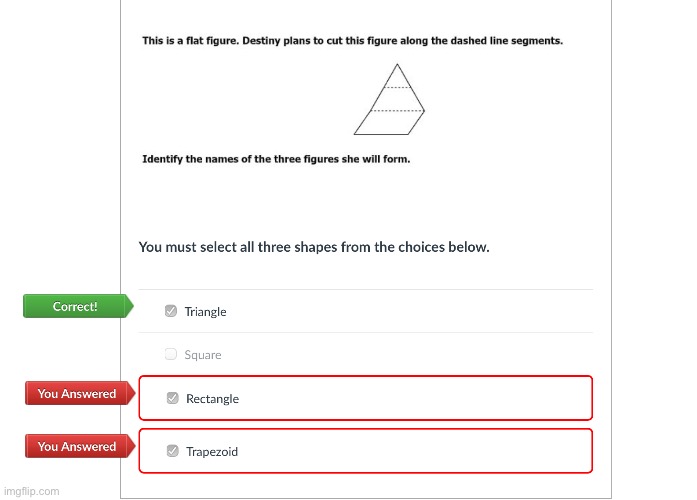
Task: Click the top triangle section of the figure
Action: coord(397,79)
